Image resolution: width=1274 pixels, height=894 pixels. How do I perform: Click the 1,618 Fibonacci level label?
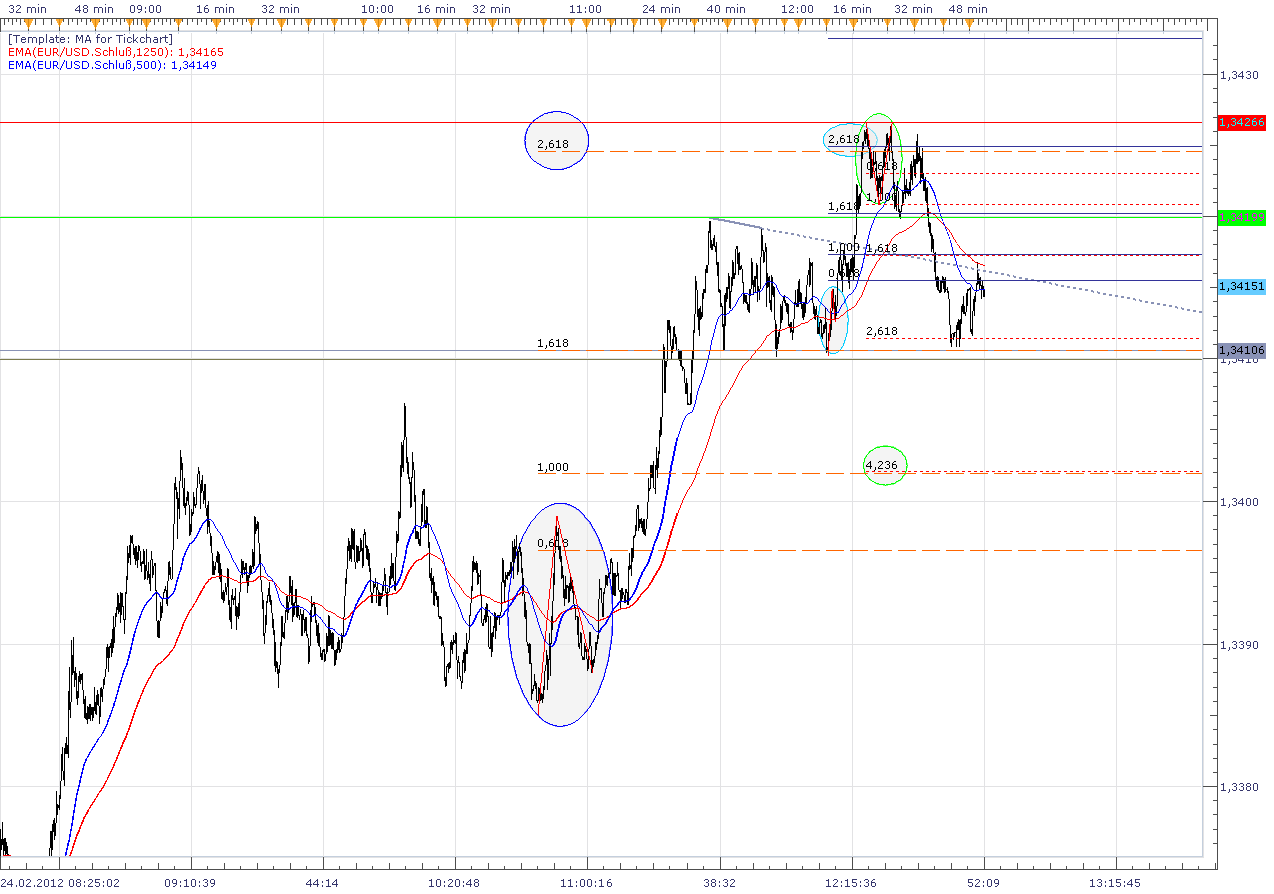(x=553, y=342)
